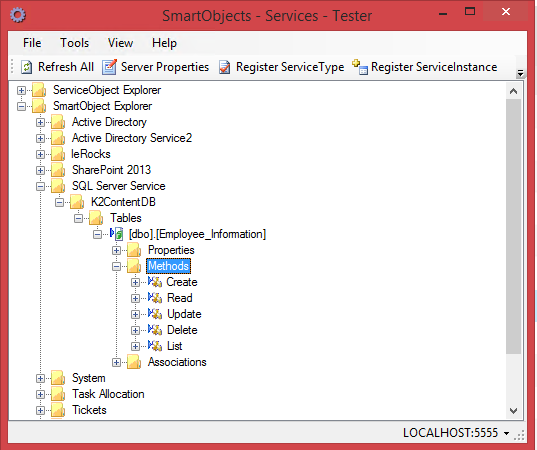Select the Methods tree item
This screenshot has width=537, height=450.
click(168, 266)
